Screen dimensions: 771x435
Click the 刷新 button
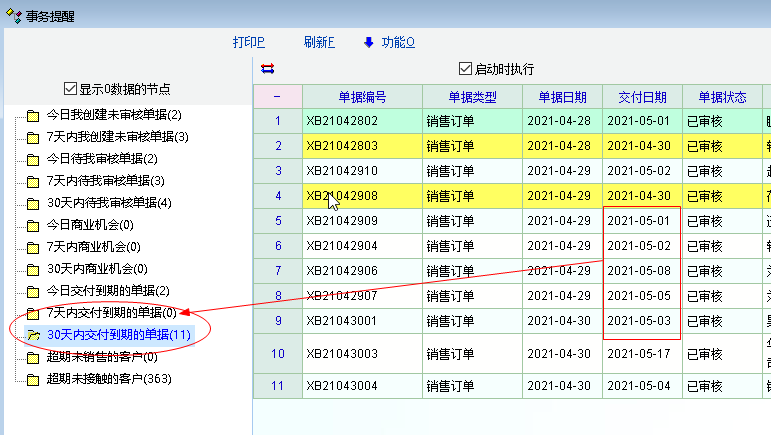point(319,42)
